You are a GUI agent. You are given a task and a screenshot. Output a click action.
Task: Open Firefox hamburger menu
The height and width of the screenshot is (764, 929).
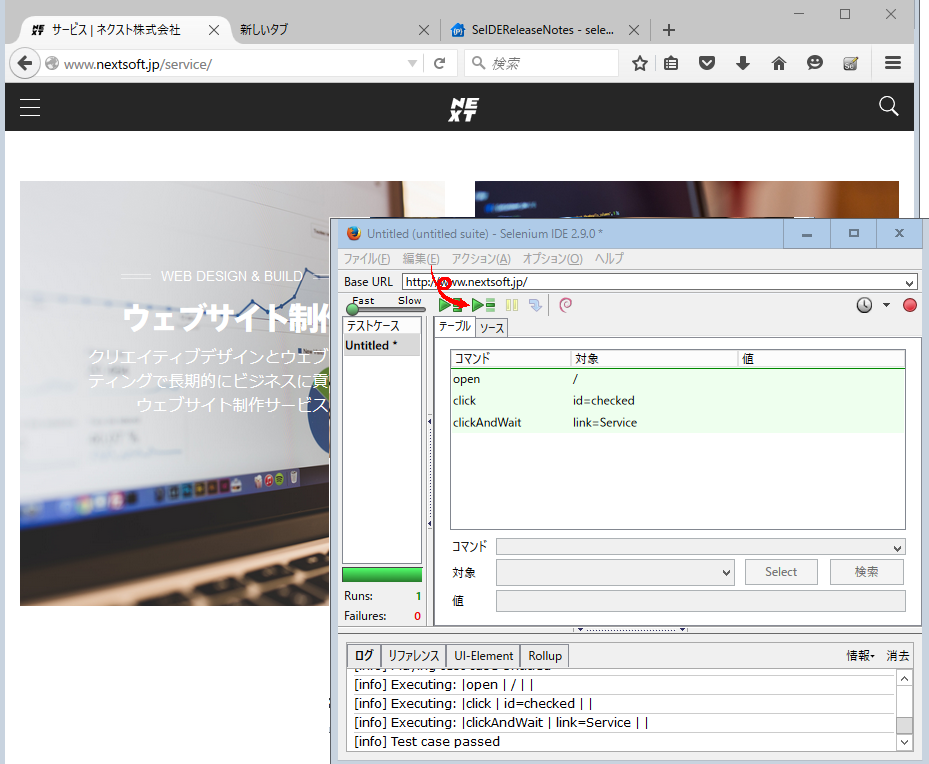coord(893,63)
